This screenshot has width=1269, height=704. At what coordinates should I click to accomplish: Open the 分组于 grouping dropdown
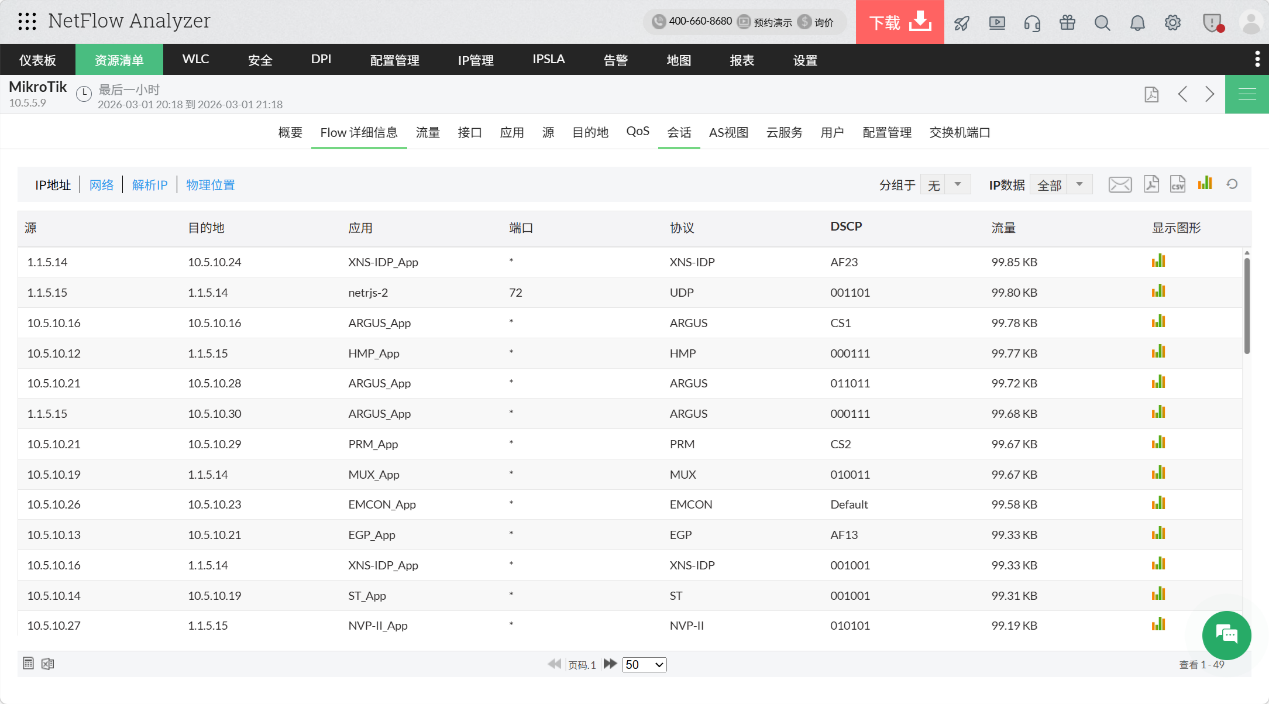coord(945,184)
